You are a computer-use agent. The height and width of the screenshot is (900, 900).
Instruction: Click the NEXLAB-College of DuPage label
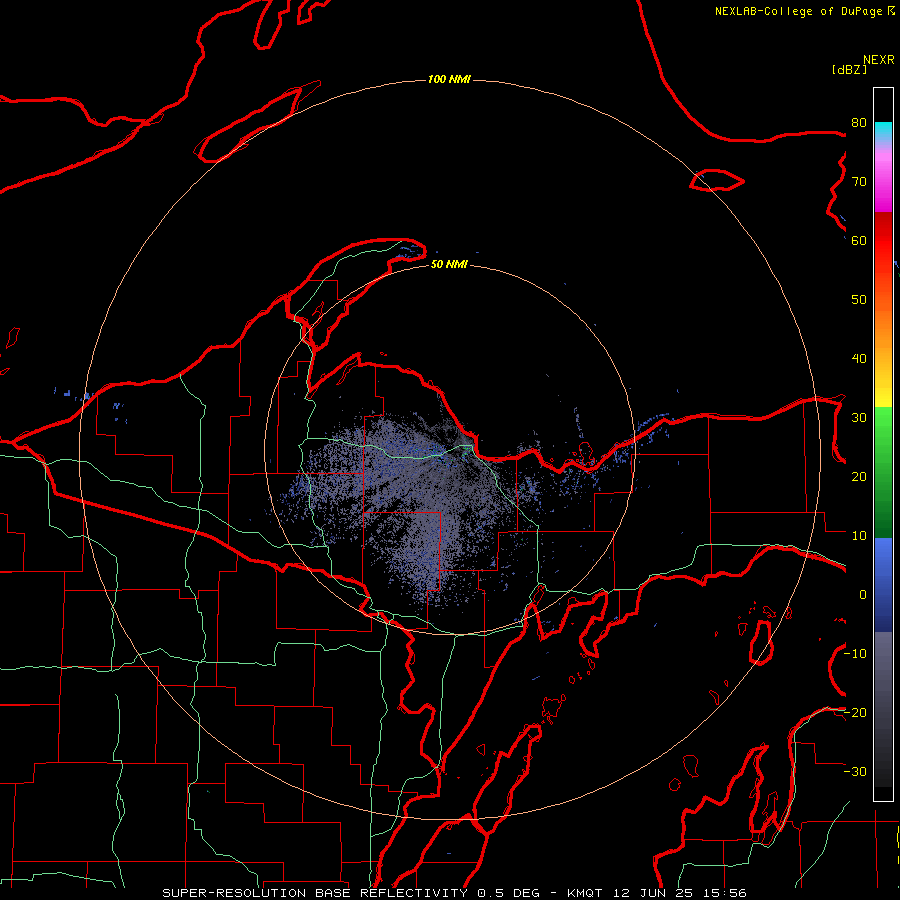click(798, 11)
